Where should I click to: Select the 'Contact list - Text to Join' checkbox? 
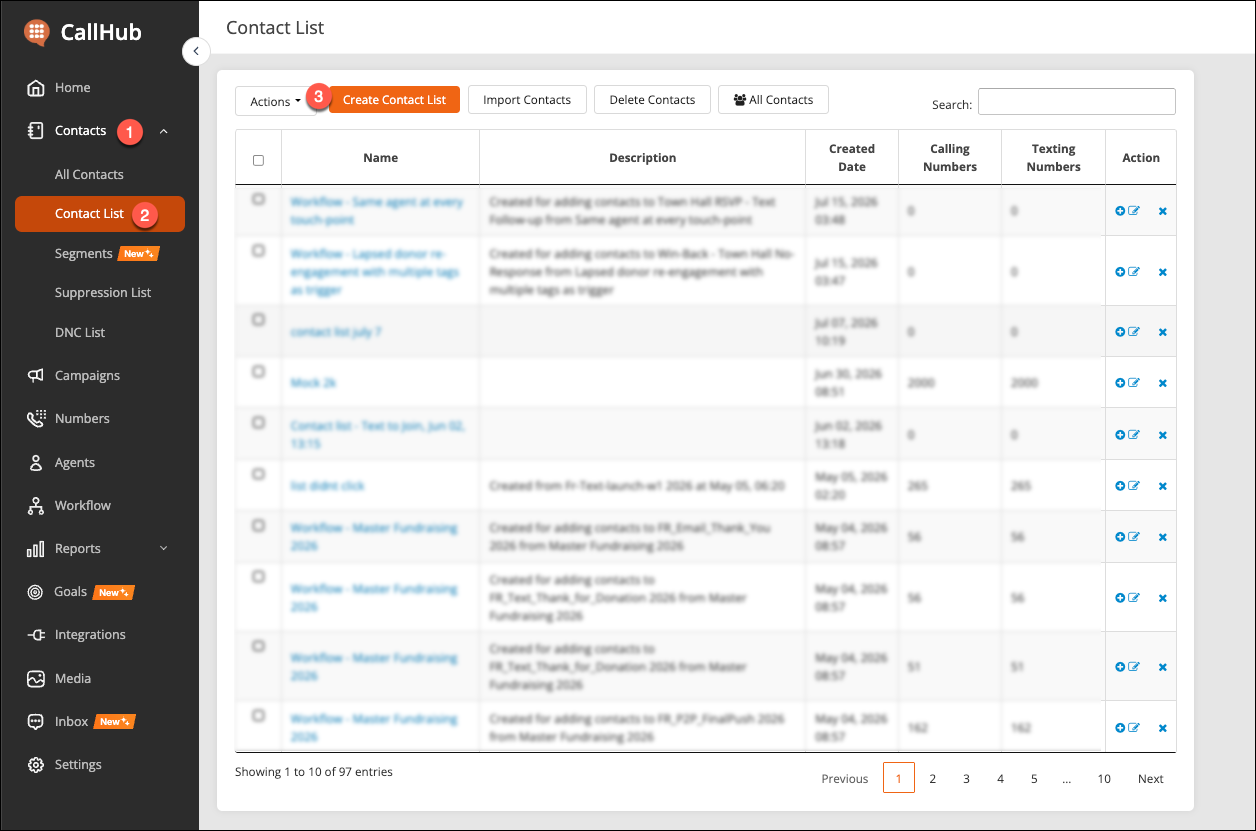(x=259, y=423)
